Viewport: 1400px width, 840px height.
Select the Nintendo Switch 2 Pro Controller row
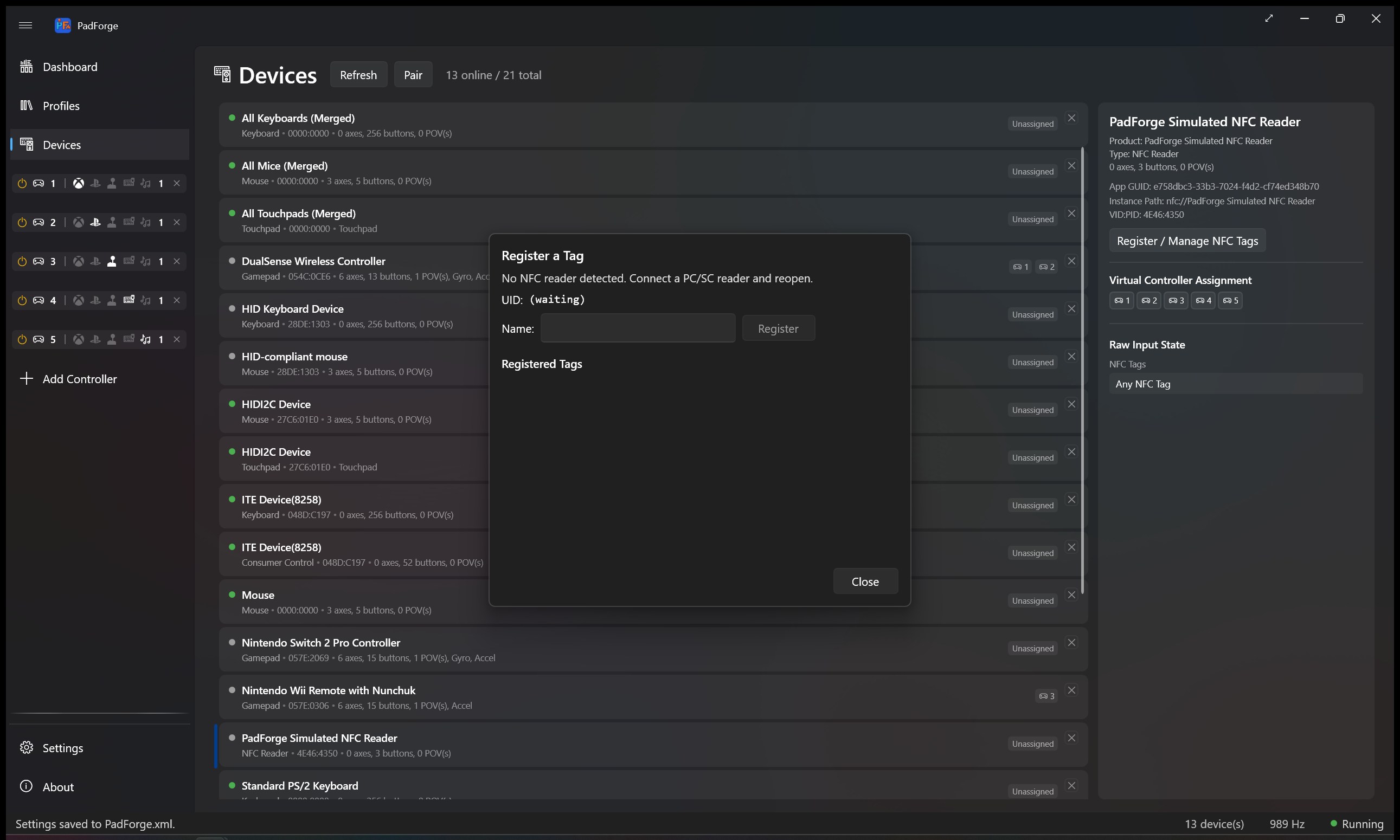[x=653, y=649]
